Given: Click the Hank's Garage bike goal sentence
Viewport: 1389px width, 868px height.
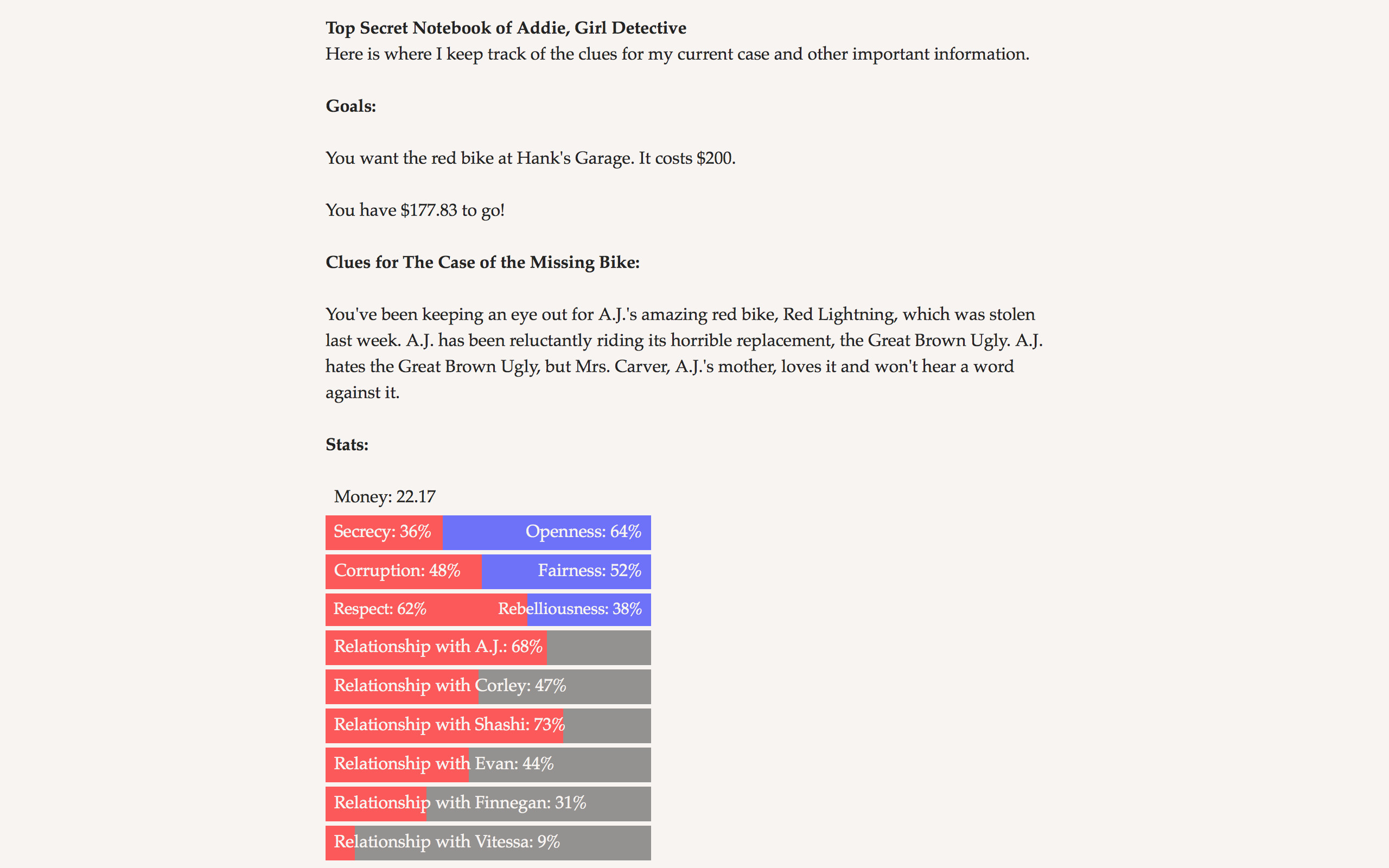Looking at the screenshot, I should point(530,158).
